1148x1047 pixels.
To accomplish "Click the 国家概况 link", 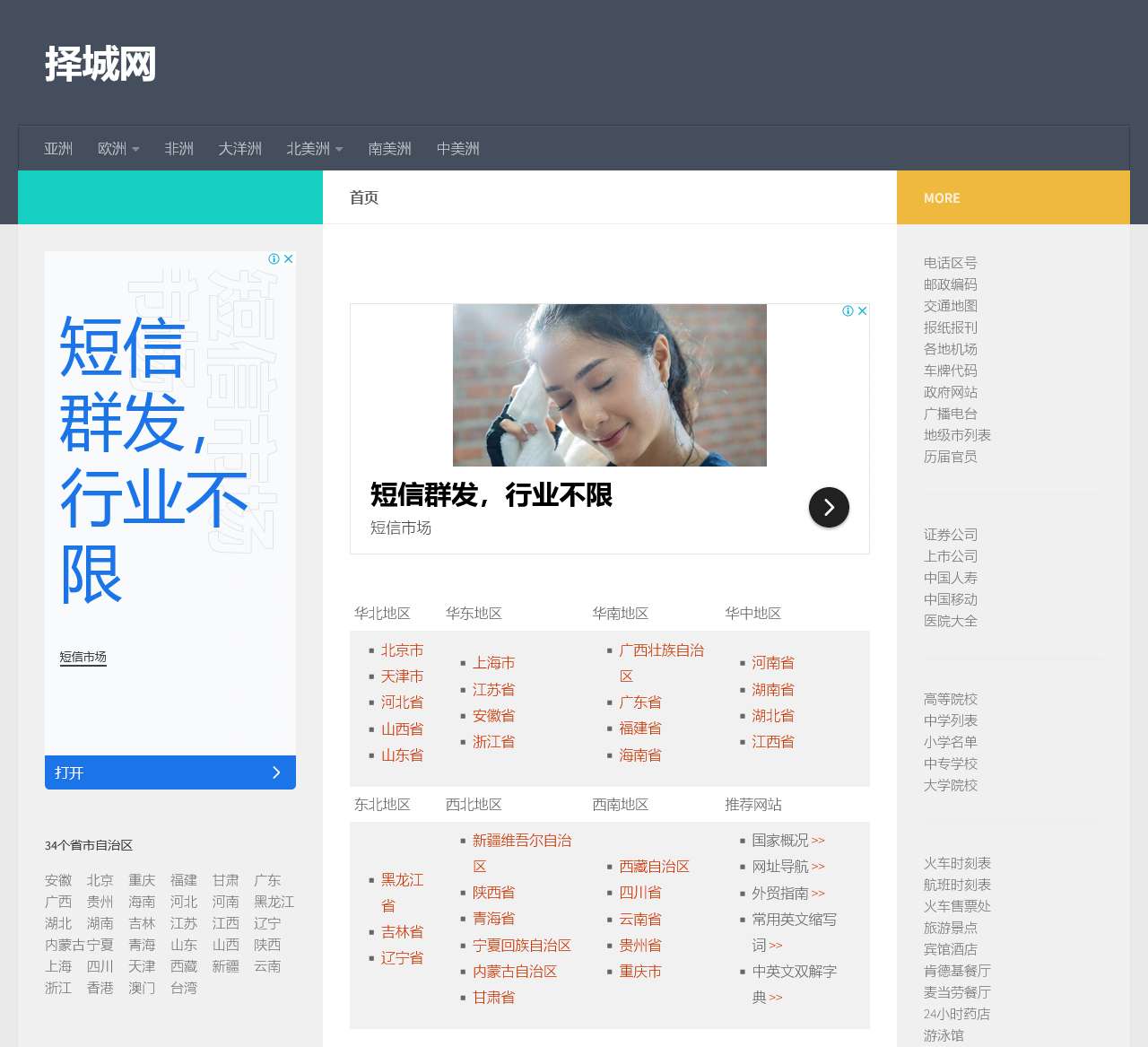I will pos(780,841).
